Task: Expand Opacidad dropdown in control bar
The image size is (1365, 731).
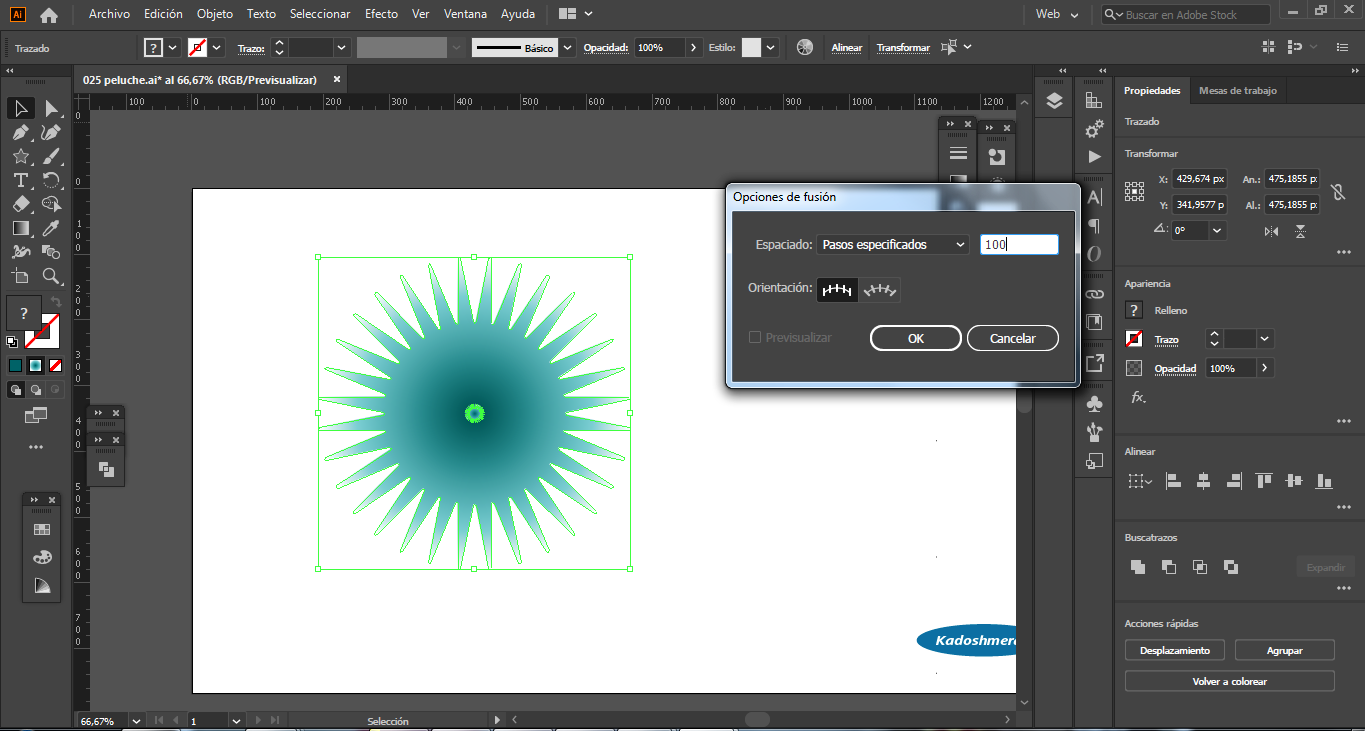Action: point(695,47)
